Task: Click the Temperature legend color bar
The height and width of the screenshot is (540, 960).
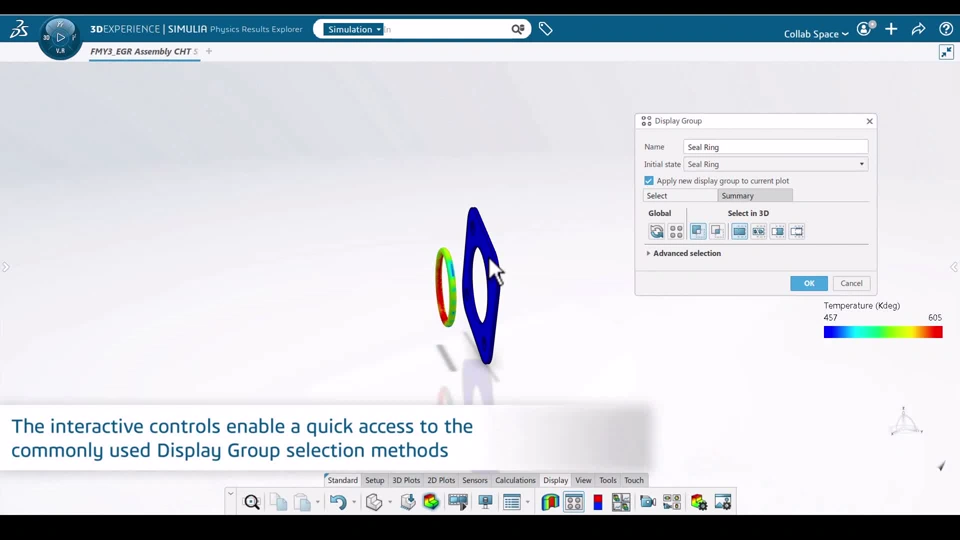Action: tap(883, 332)
